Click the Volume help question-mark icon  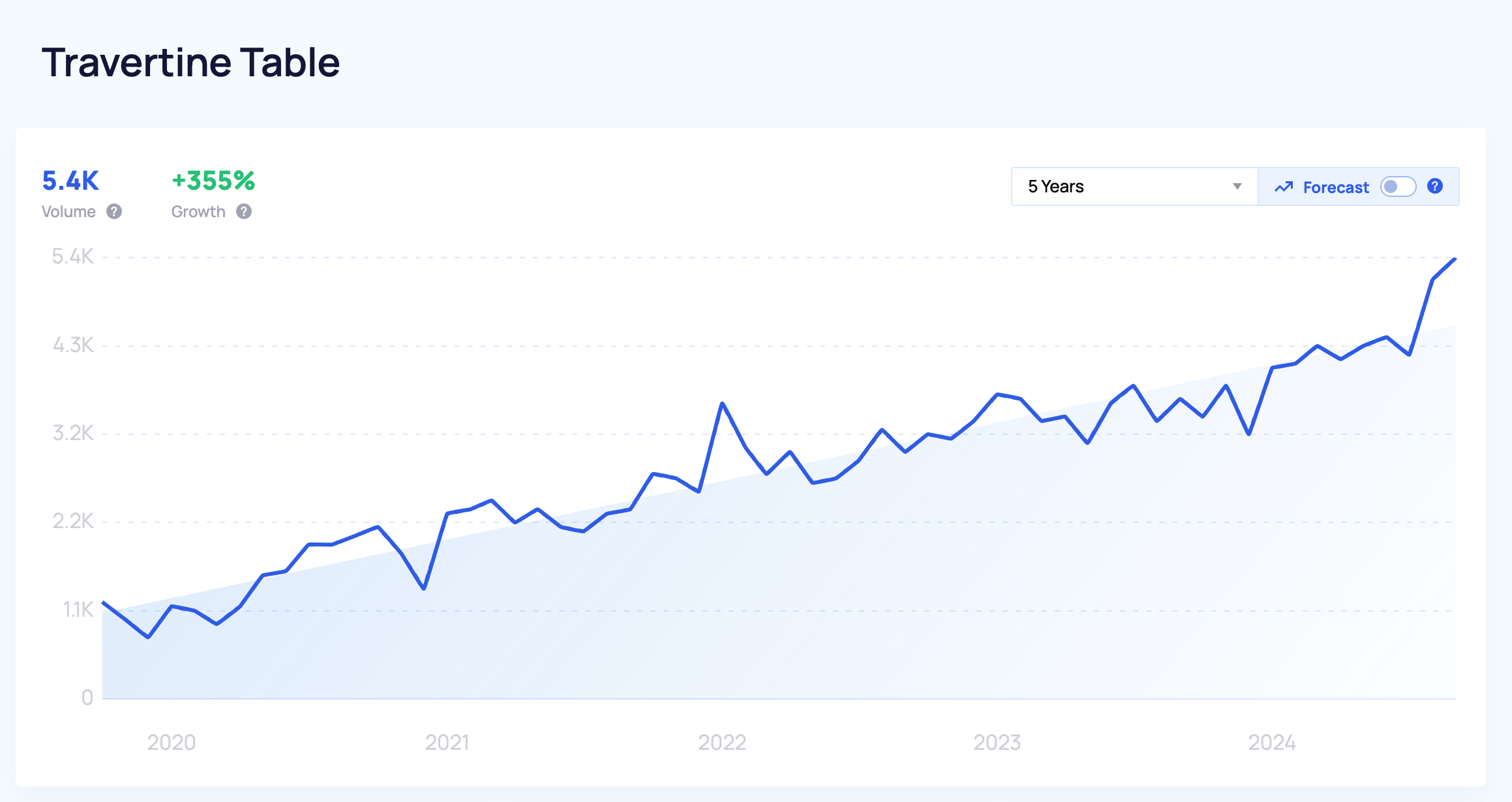click(114, 211)
